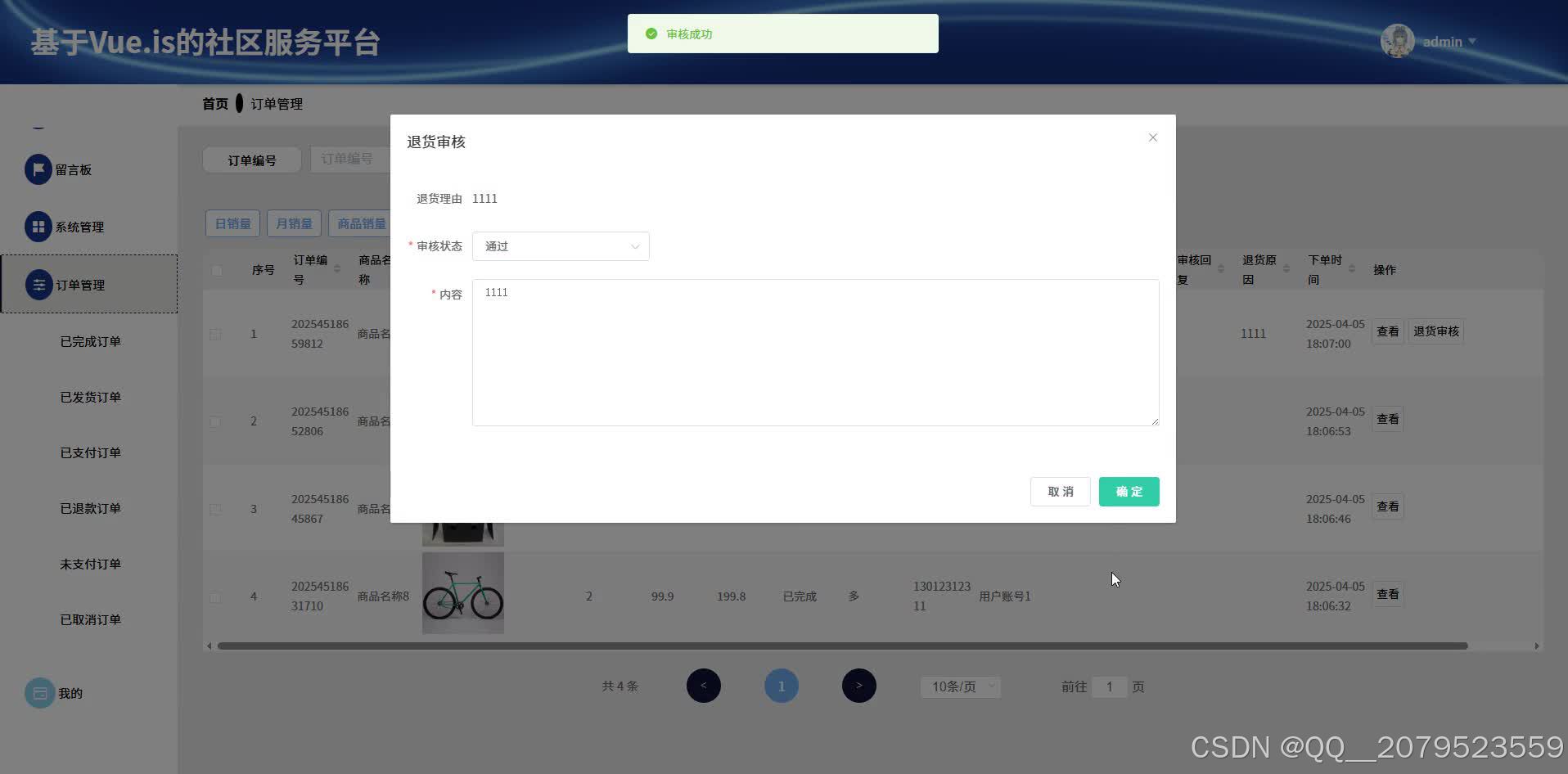Screen dimensions: 1568x774
Task: Open the 10条/页 page size dropdown
Action: (961, 686)
